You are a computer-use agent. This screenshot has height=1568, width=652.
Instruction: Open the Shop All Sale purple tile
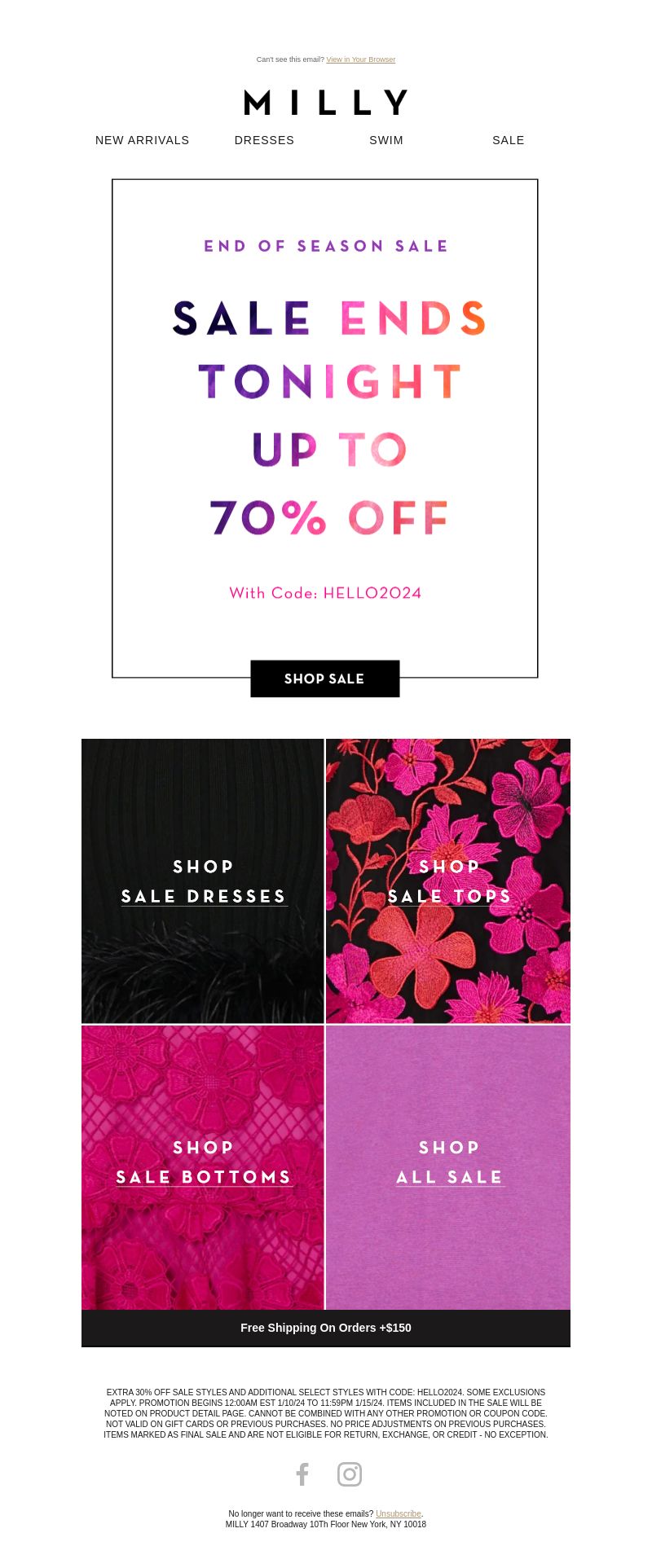click(x=448, y=1167)
